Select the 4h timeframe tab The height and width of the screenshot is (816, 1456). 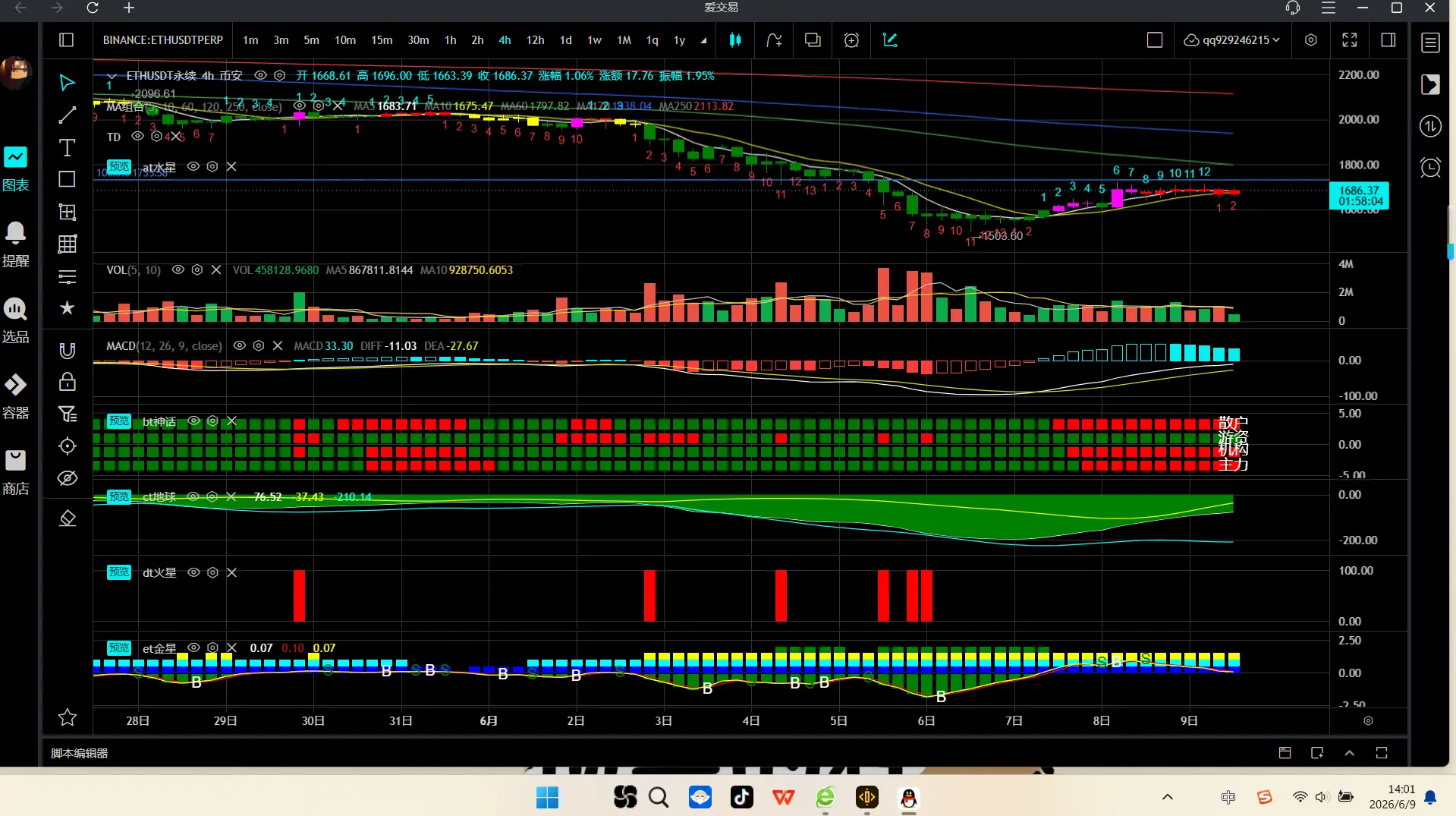[505, 40]
